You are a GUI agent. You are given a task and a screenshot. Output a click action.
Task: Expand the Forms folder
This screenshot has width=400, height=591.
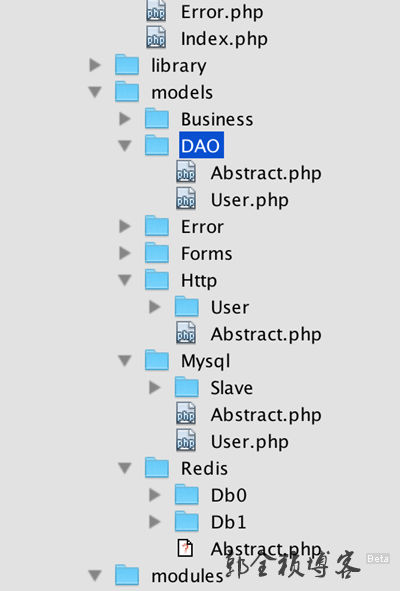tap(125, 253)
